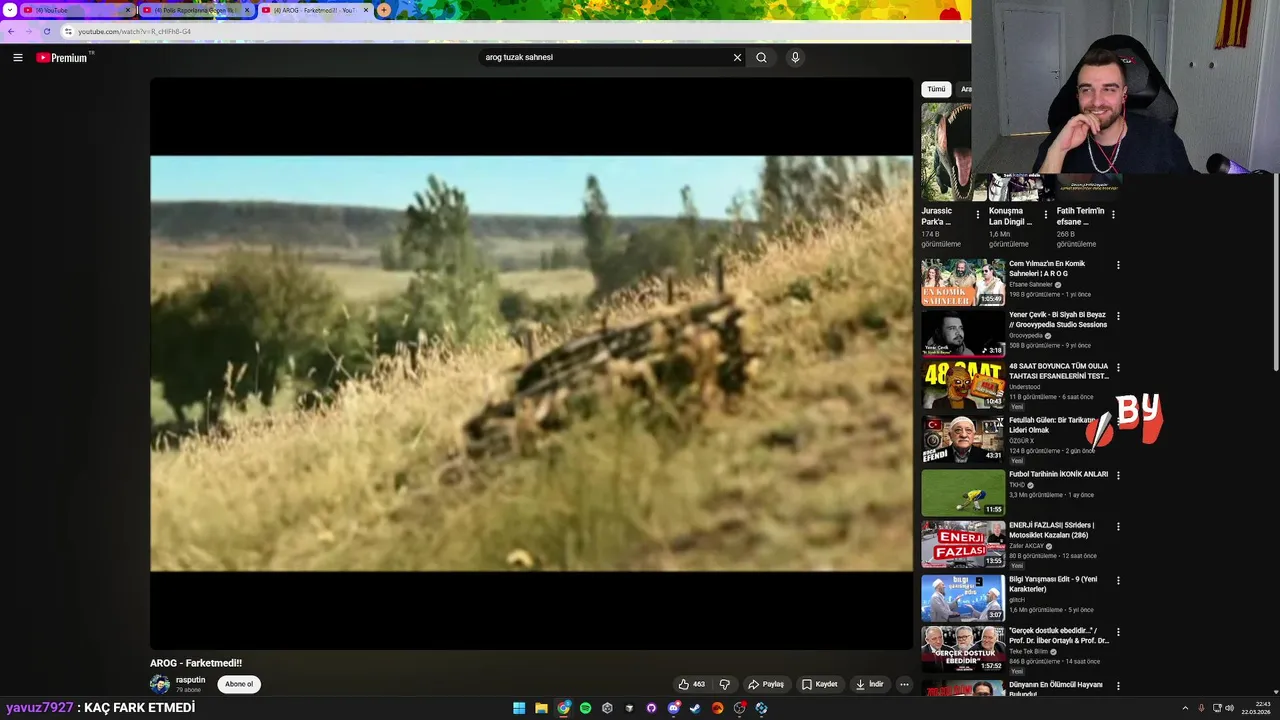Open Discord from the taskbar

click(673, 708)
